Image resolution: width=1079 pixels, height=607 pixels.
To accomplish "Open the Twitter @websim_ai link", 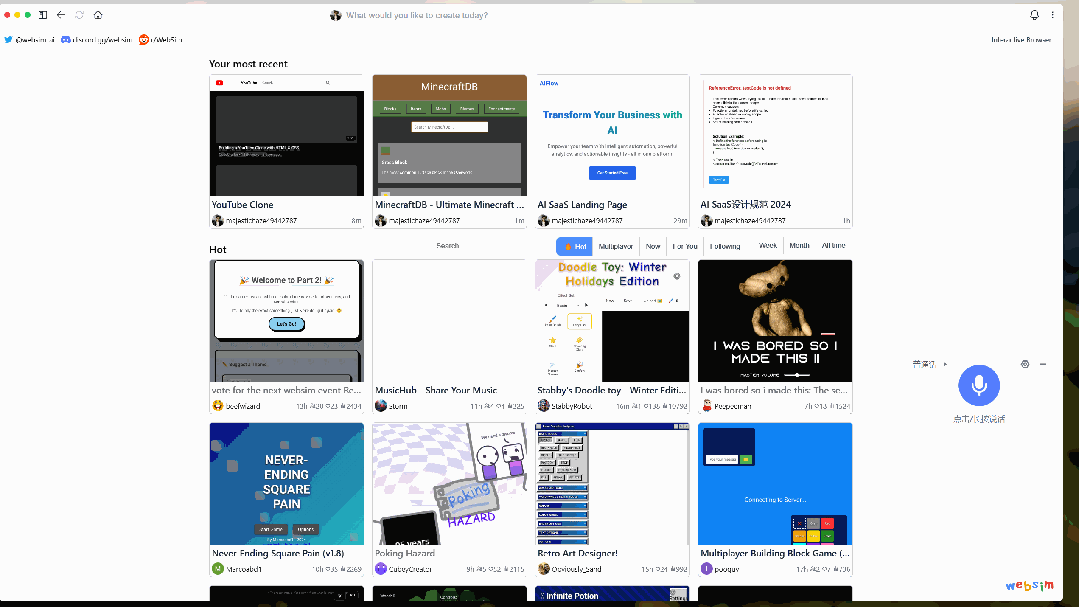I will coord(28,40).
